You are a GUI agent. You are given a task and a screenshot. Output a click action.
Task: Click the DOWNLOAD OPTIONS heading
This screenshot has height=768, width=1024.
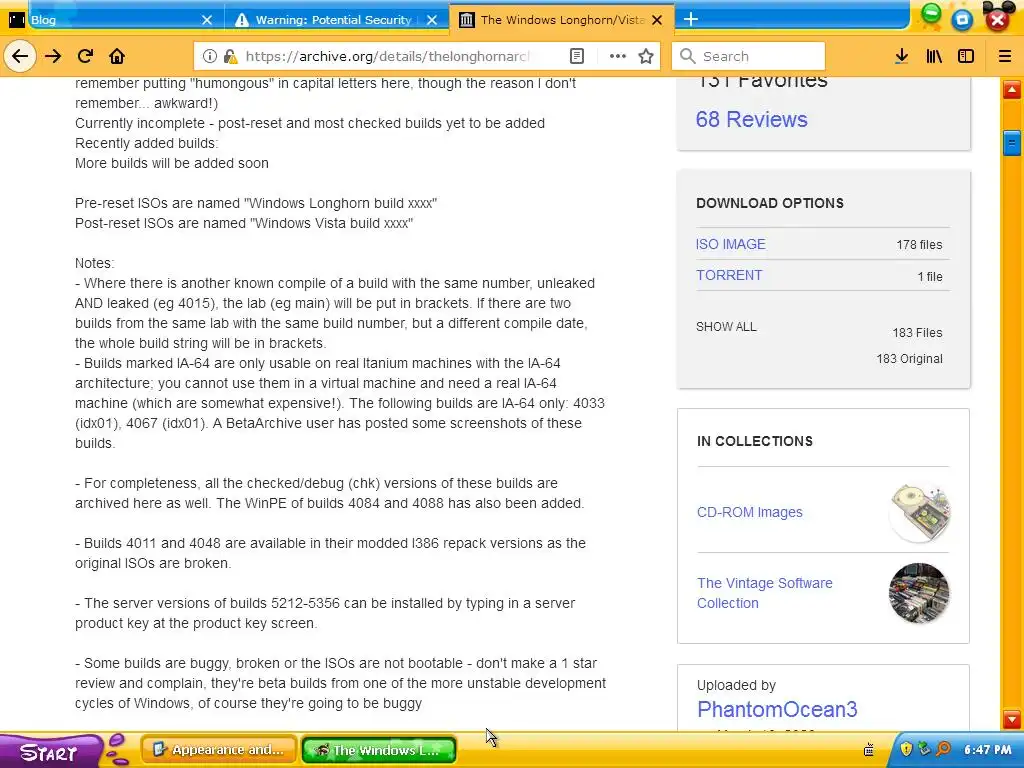[769, 203]
